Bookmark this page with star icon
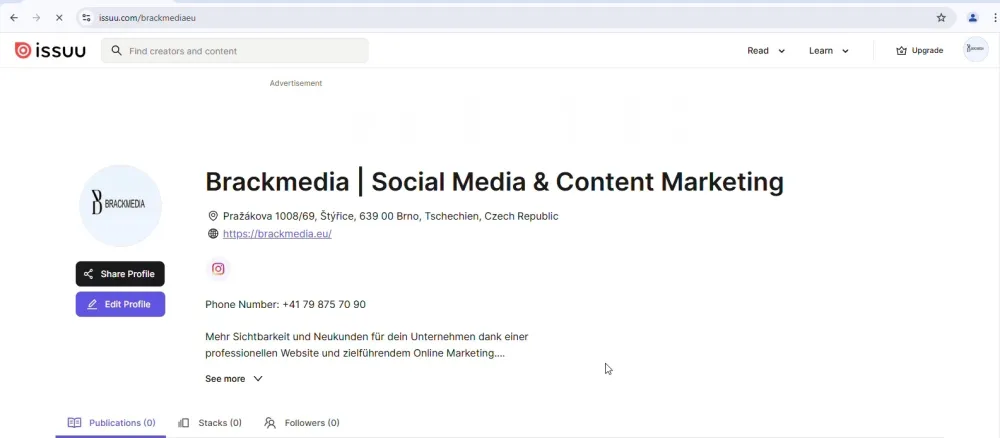The image size is (1000, 438). pos(941,18)
